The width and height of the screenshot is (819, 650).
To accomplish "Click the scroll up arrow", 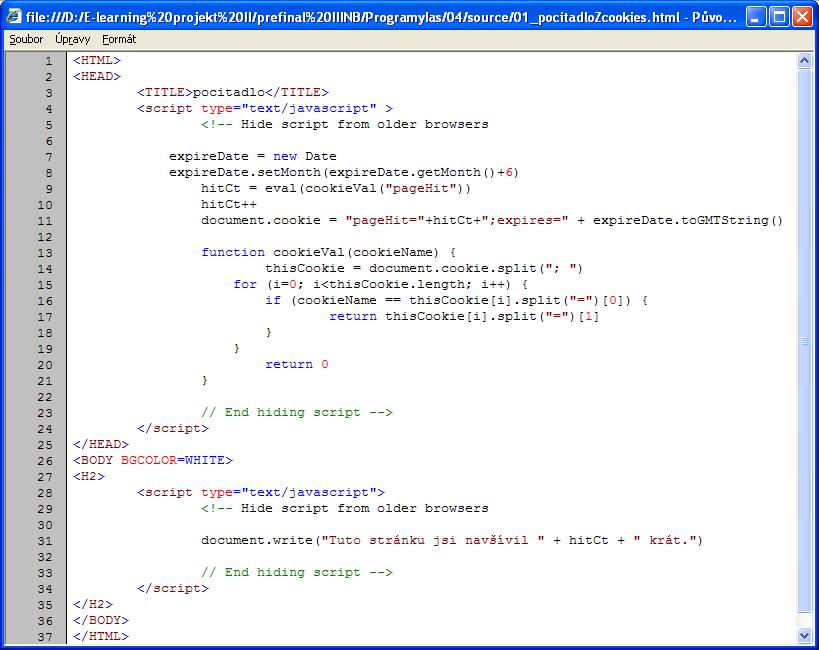I will (x=804, y=61).
